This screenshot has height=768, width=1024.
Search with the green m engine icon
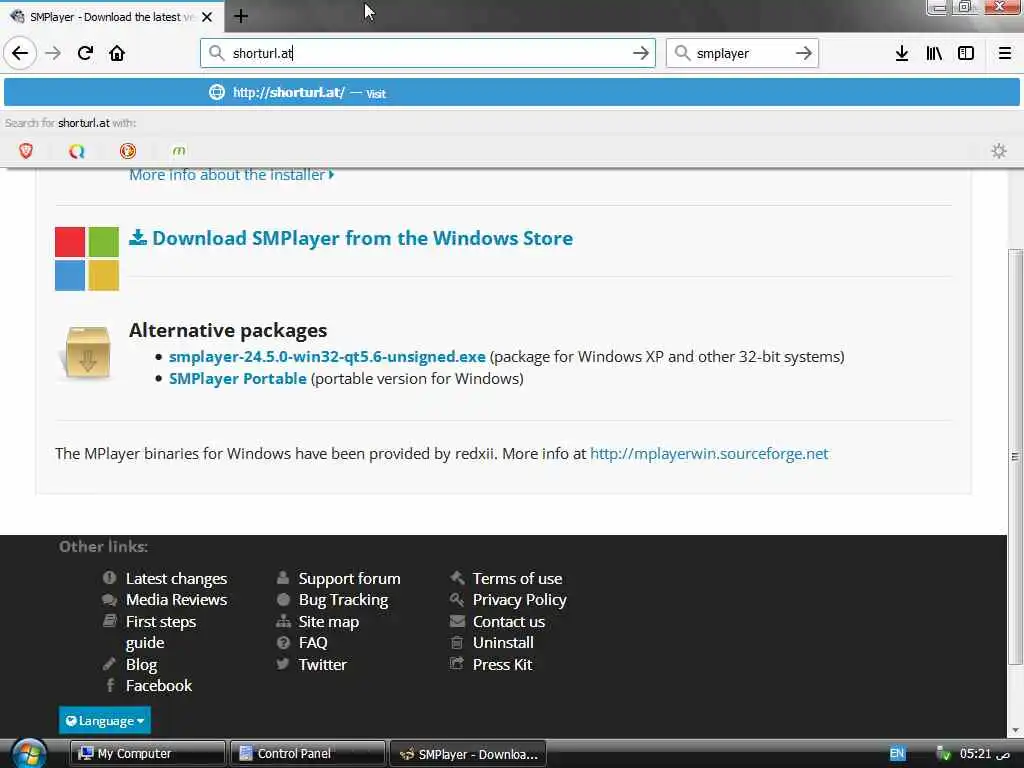pos(179,151)
